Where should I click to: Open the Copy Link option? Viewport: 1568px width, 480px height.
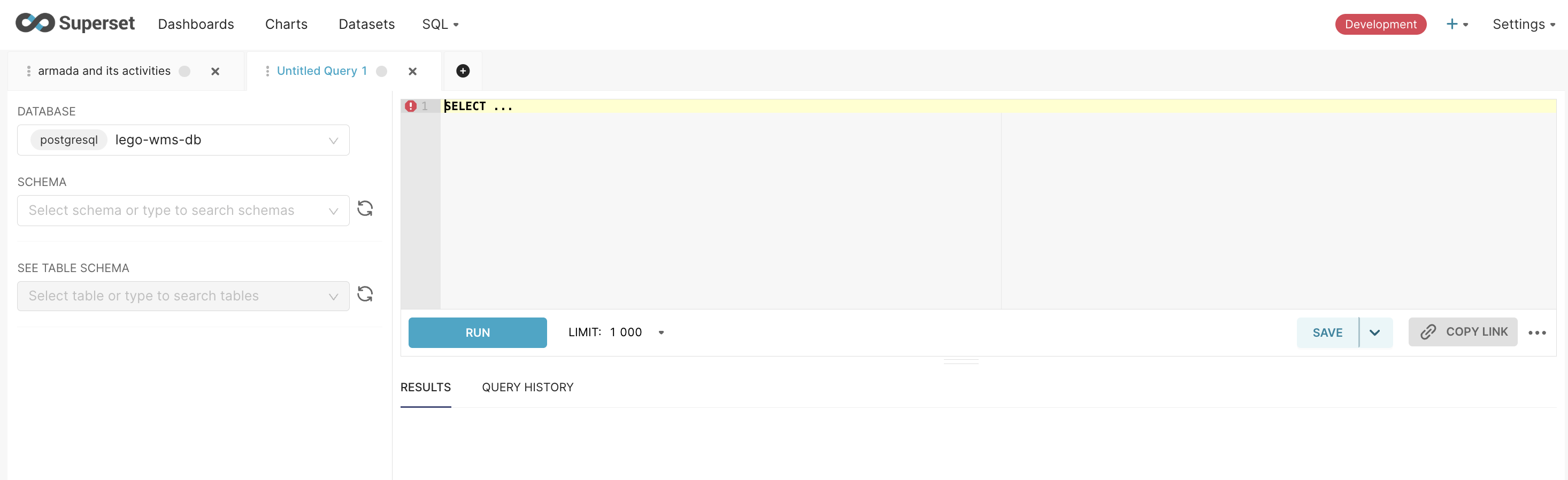coord(1463,332)
